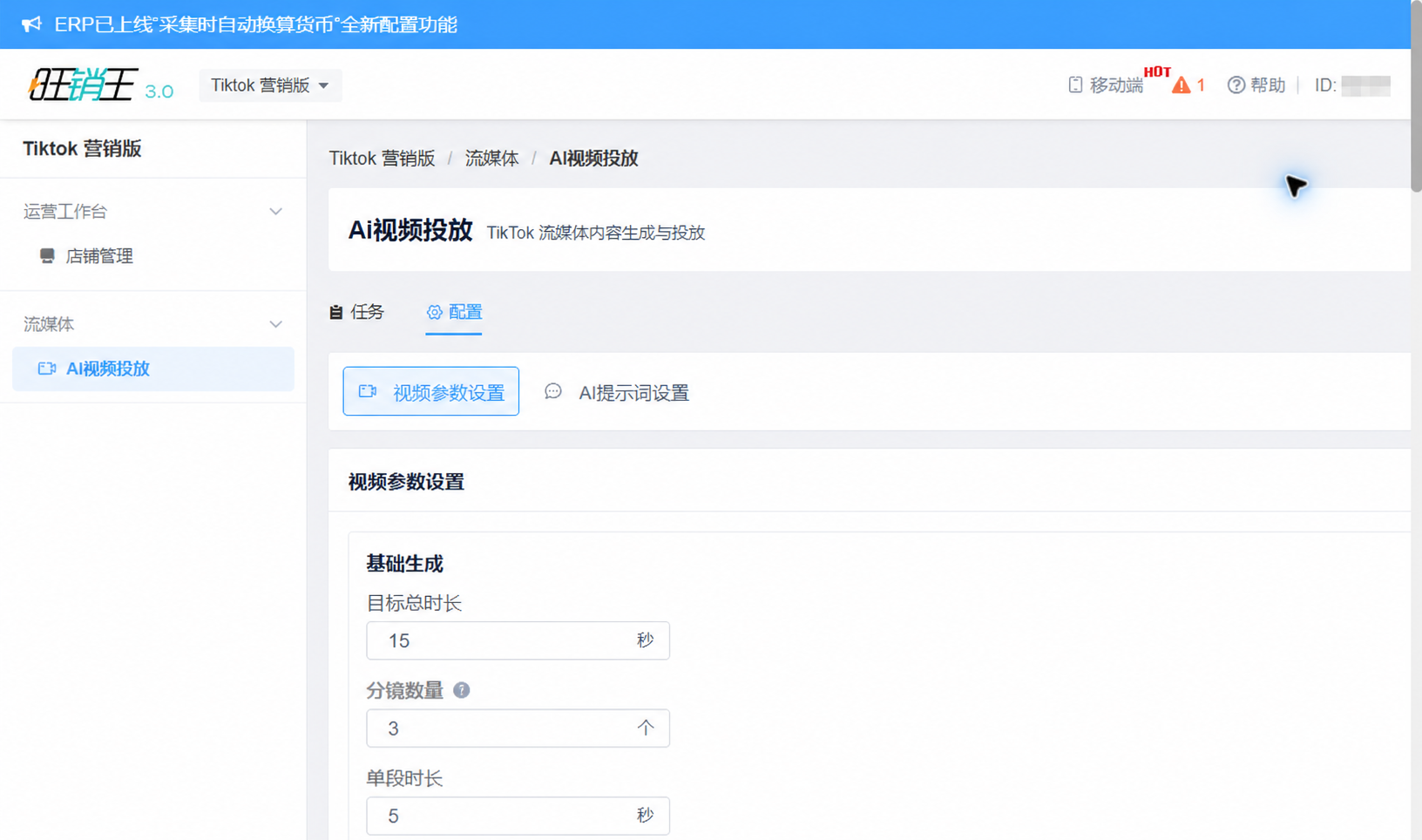Image resolution: width=1422 pixels, height=840 pixels.
Task: Click the 单段时长 input field
Action: 518,816
